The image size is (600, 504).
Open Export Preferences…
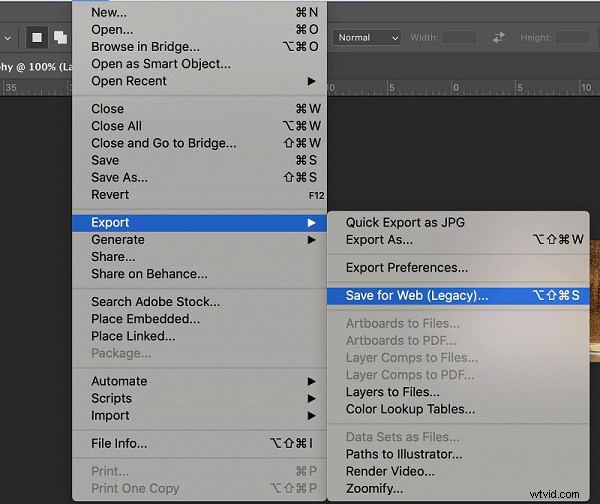406,268
